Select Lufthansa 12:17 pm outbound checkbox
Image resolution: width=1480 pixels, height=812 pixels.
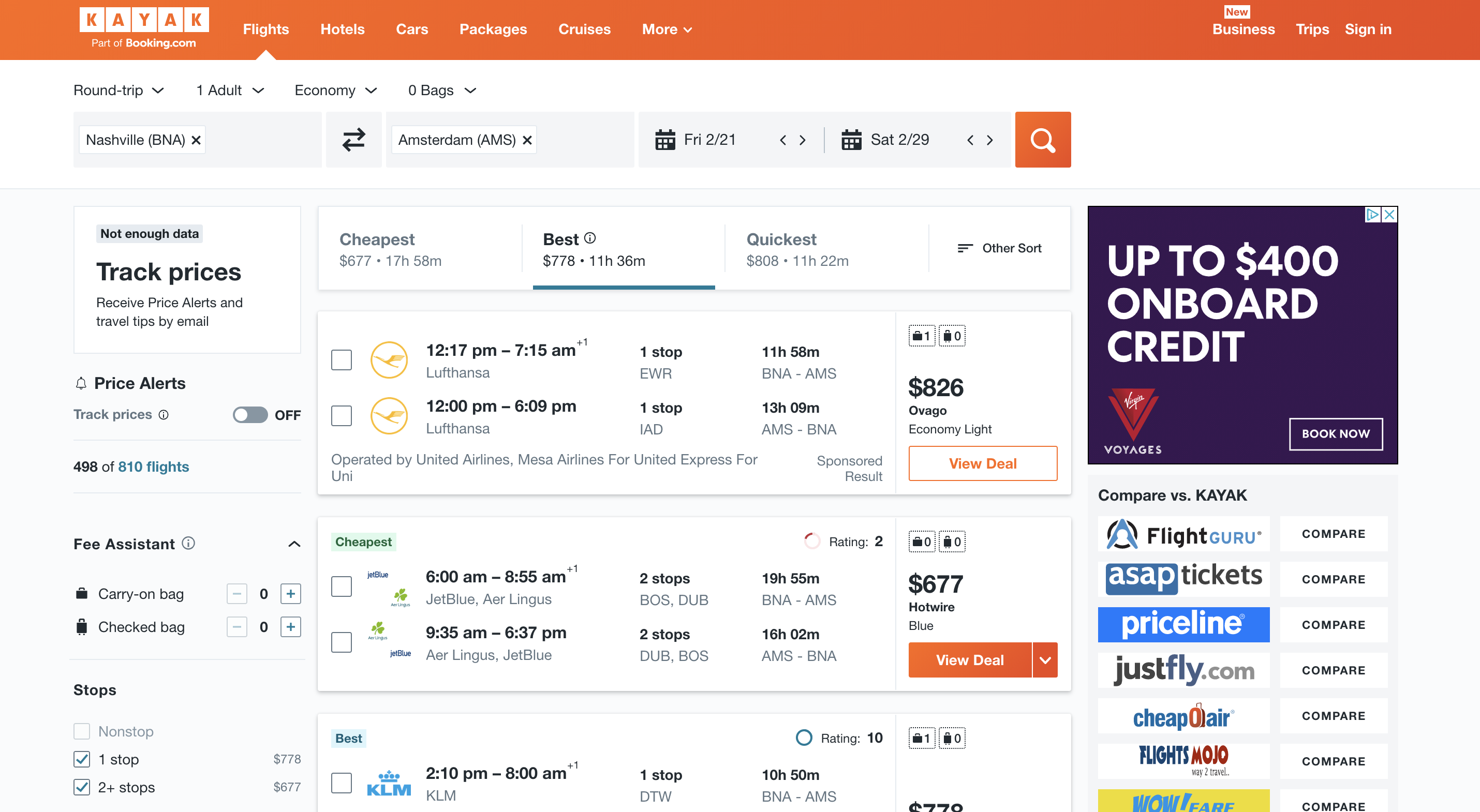(x=341, y=360)
